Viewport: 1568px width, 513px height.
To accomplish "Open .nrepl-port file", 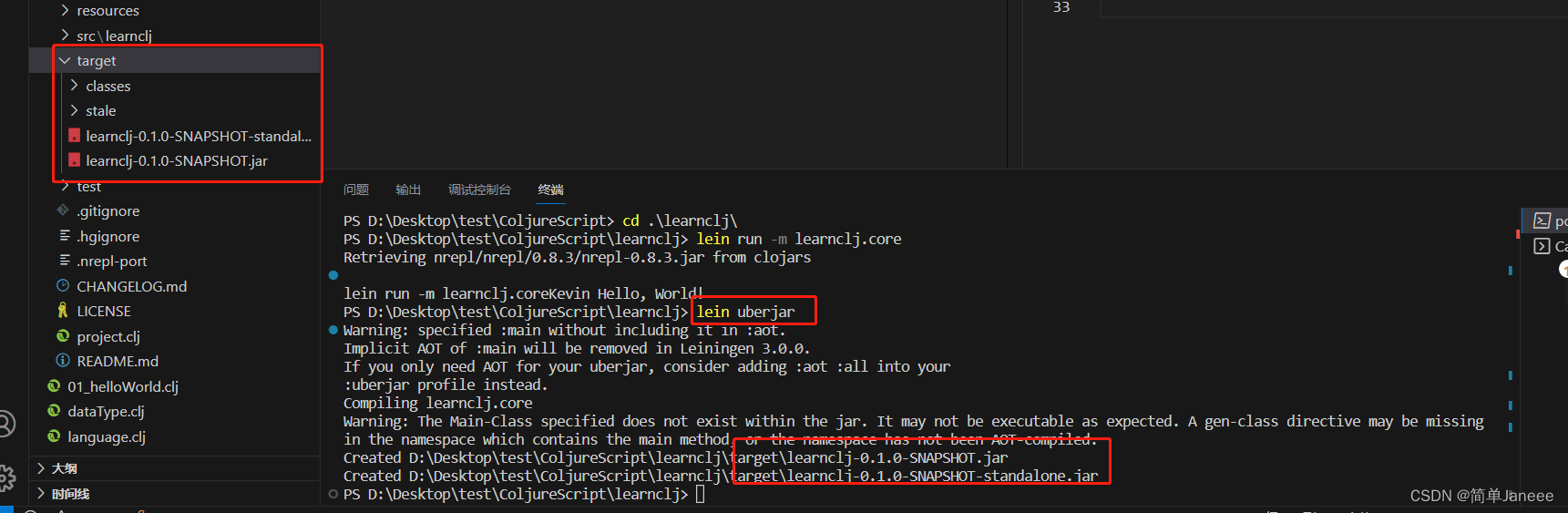I will tap(112, 261).
